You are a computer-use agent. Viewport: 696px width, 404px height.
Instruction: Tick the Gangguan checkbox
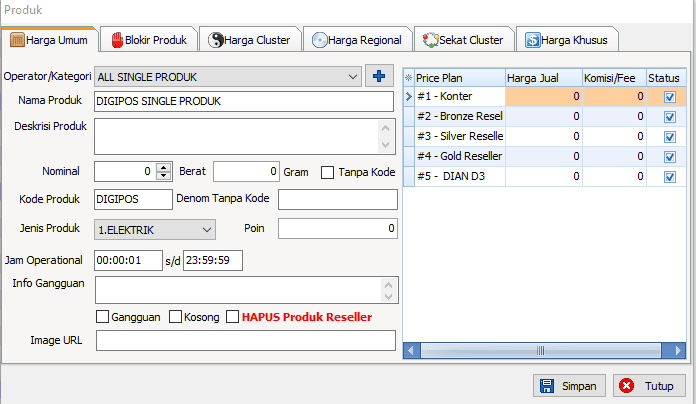(x=102, y=317)
